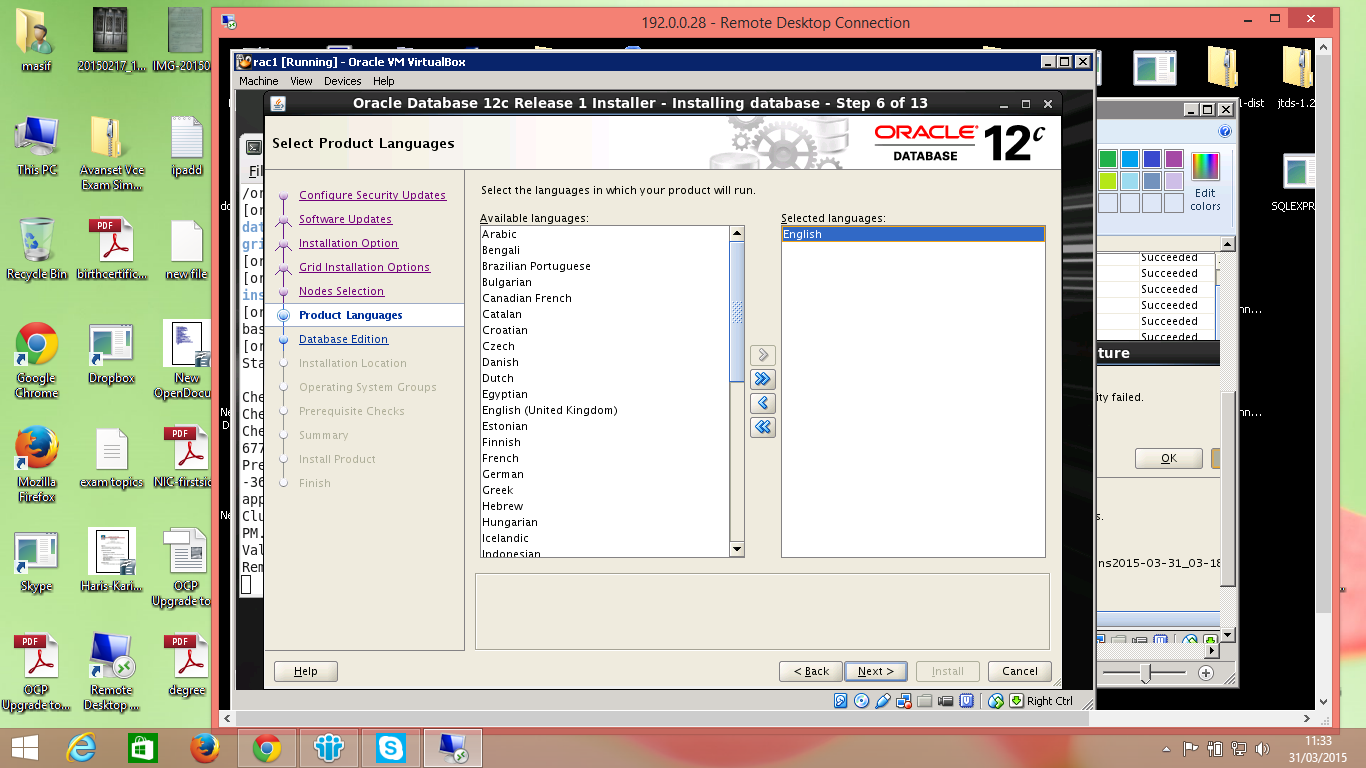Add all languages with double right arrow
This screenshot has width=1366, height=768.
click(763, 379)
